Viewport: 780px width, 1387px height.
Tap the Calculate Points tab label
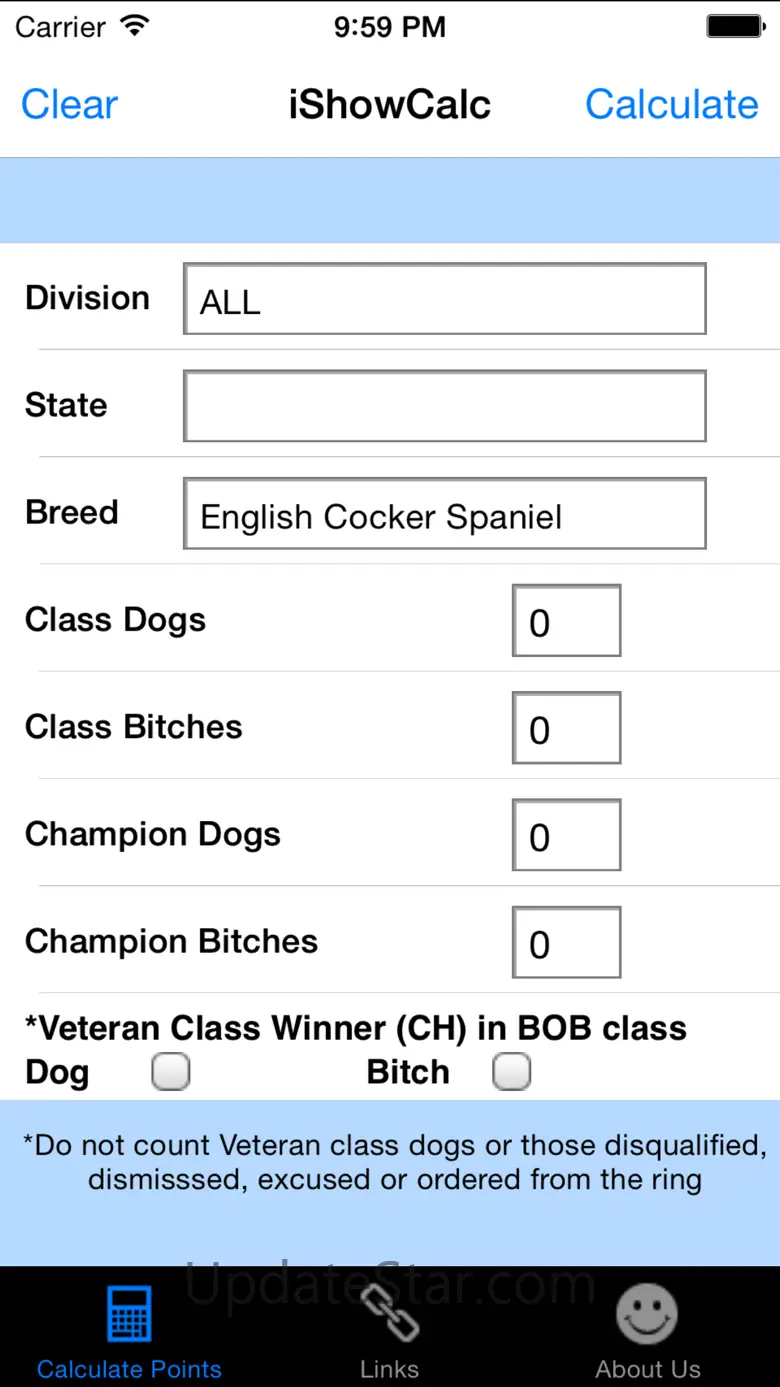tap(129, 1369)
